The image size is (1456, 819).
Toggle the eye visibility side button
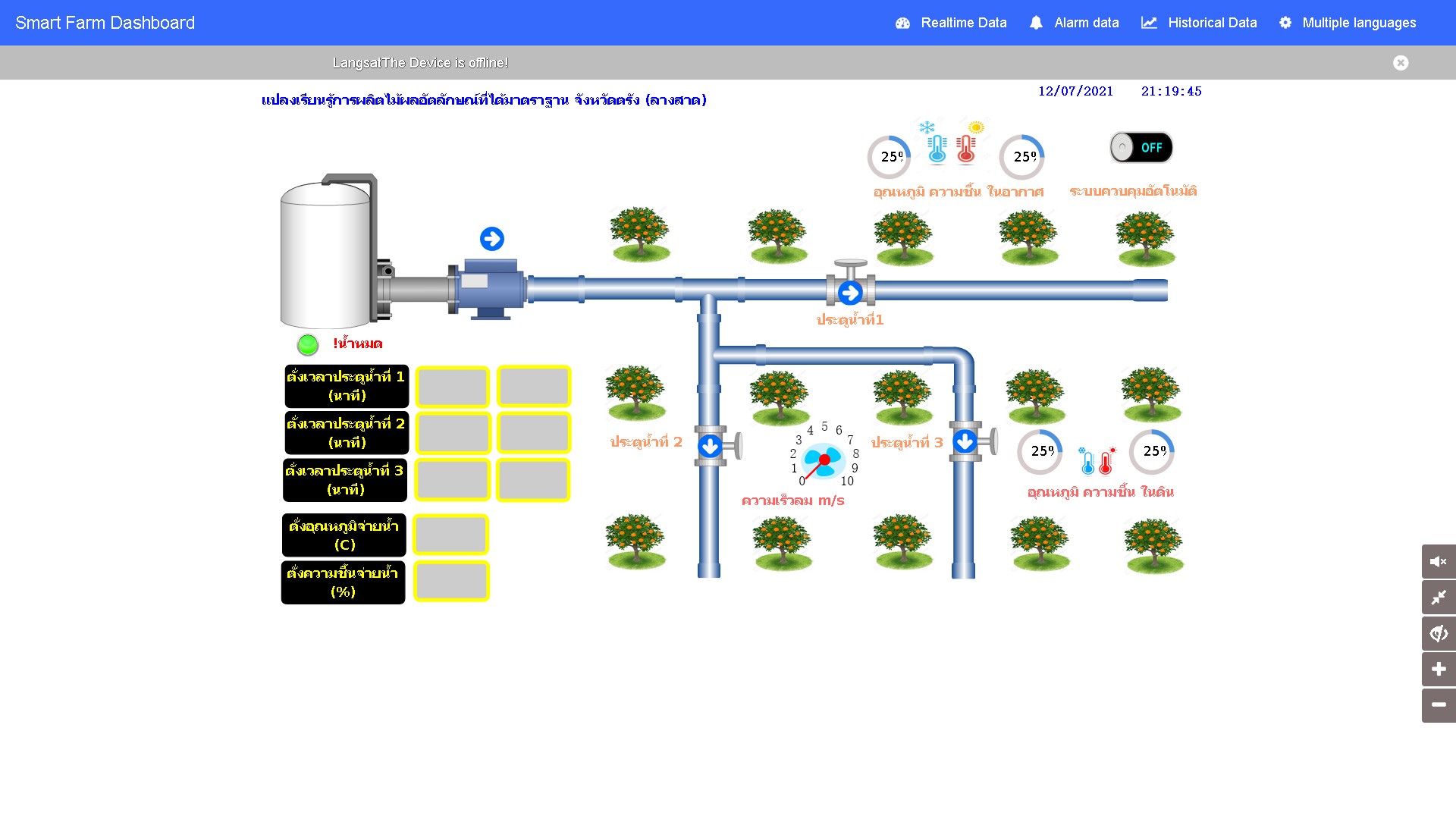[1438, 633]
